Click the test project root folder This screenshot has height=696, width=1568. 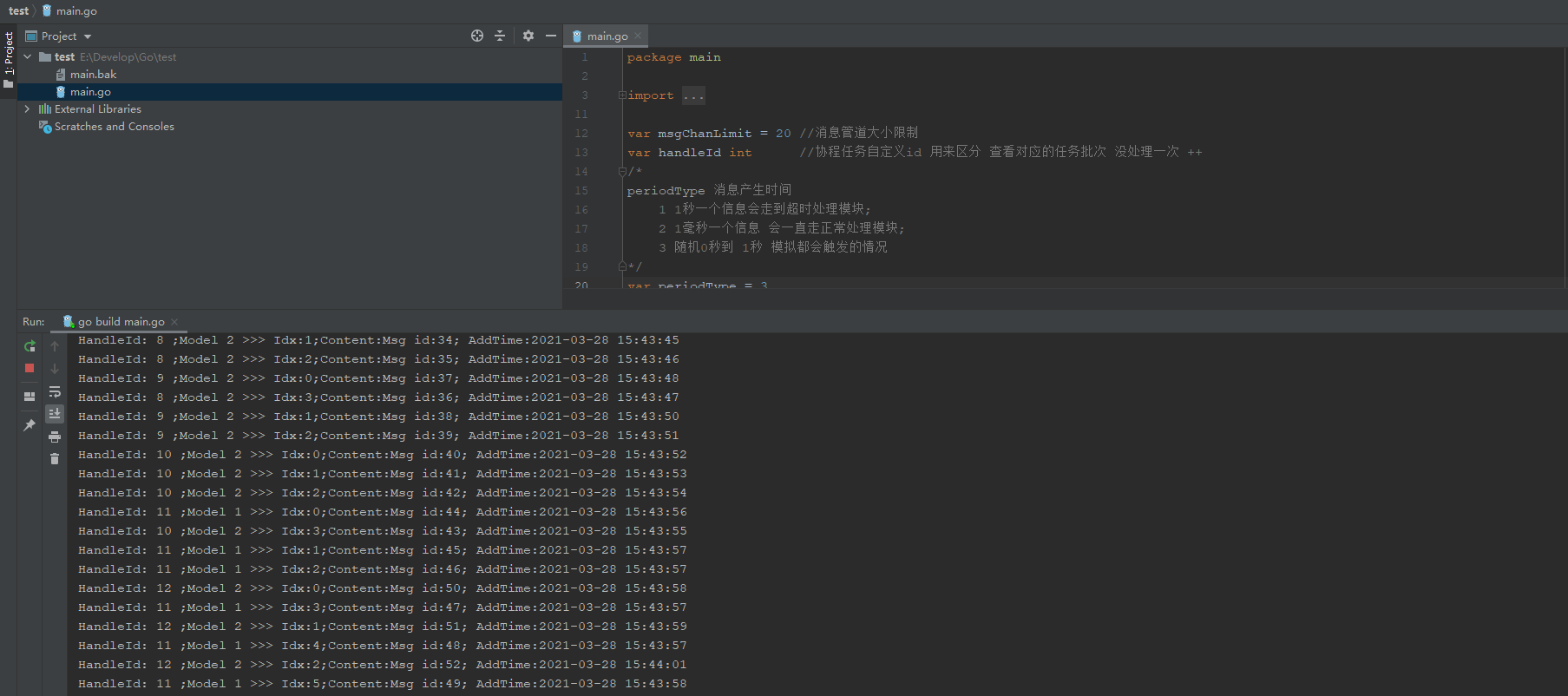click(x=64, y=56)
